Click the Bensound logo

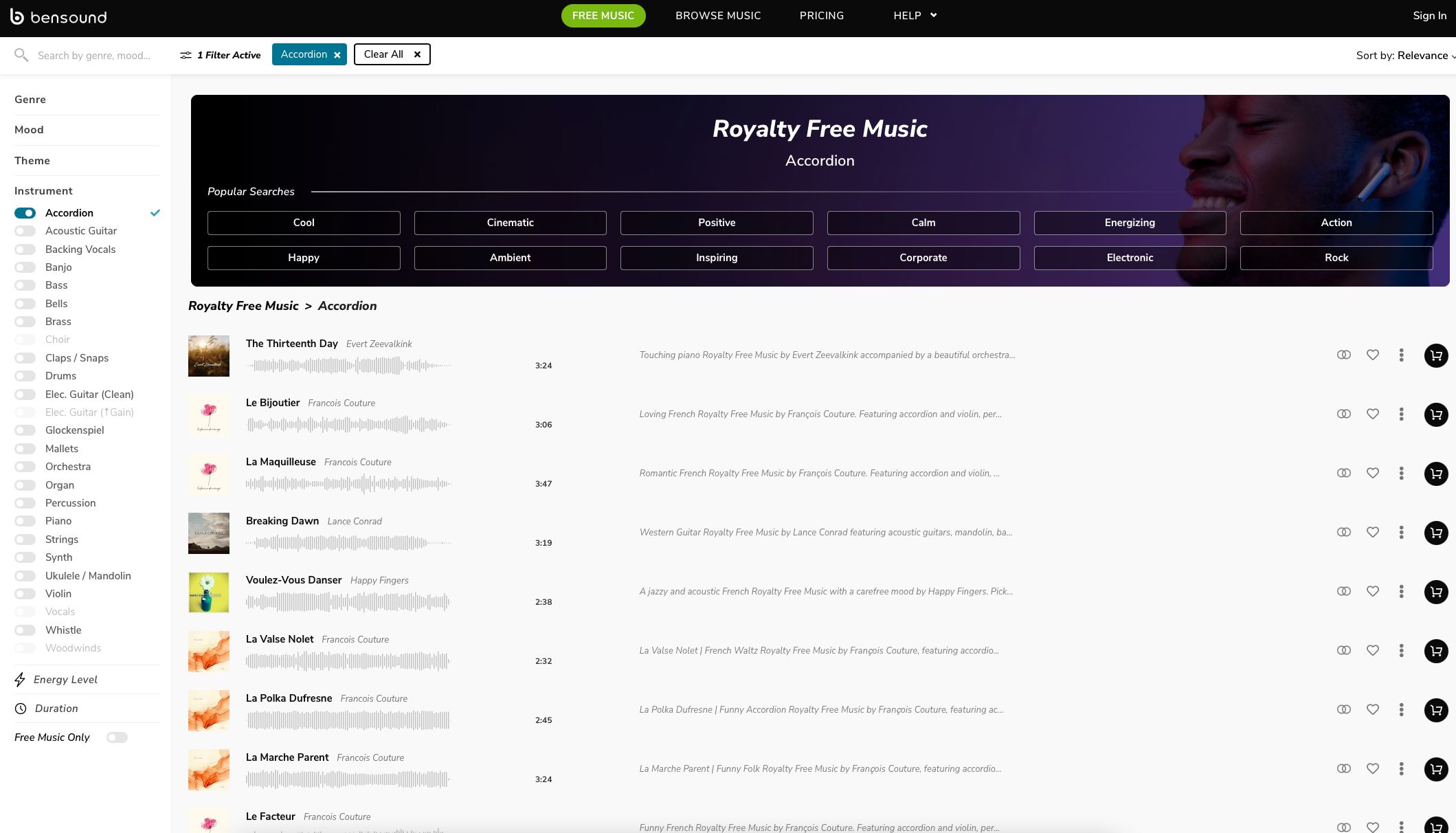click(58, 16)
